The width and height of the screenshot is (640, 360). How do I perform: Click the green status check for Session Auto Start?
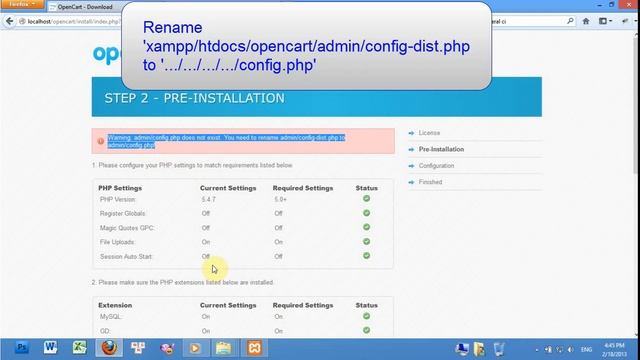click(x=367, y=256)
